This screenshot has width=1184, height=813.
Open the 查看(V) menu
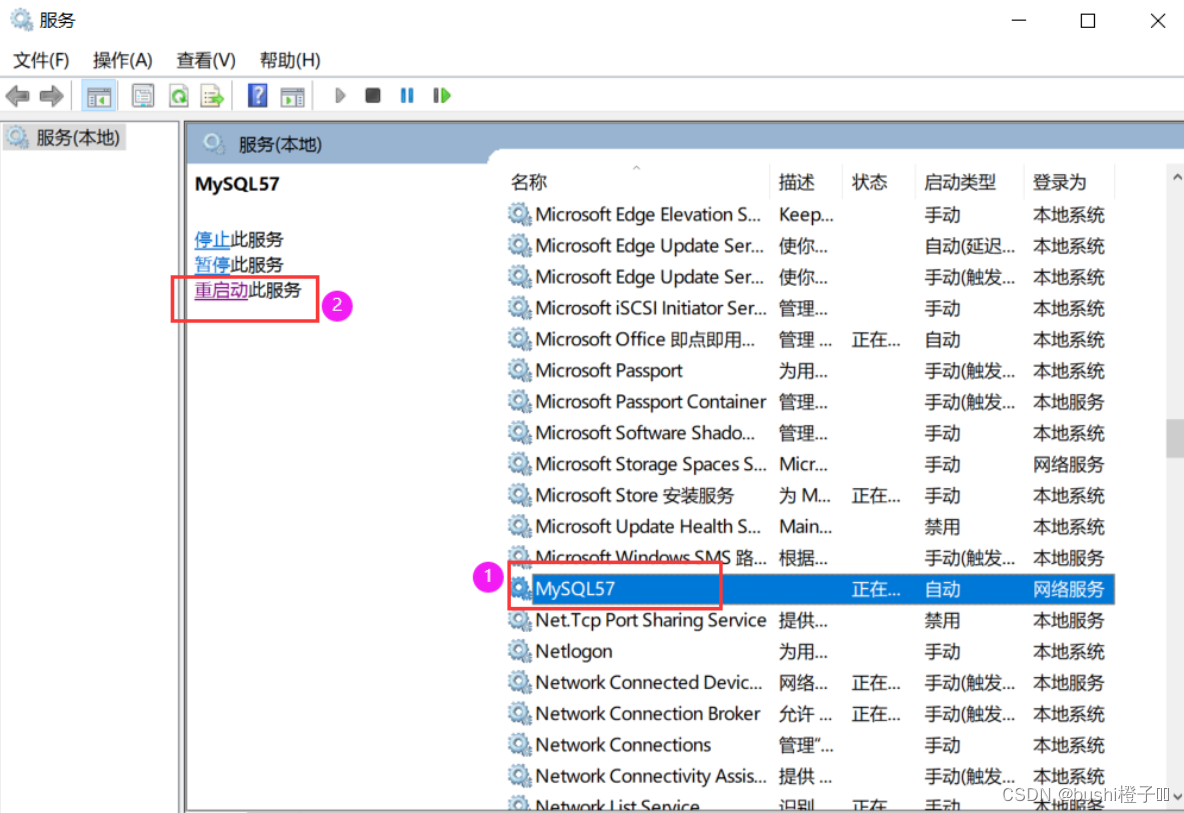pyautogui.click(x=205, y=60)
